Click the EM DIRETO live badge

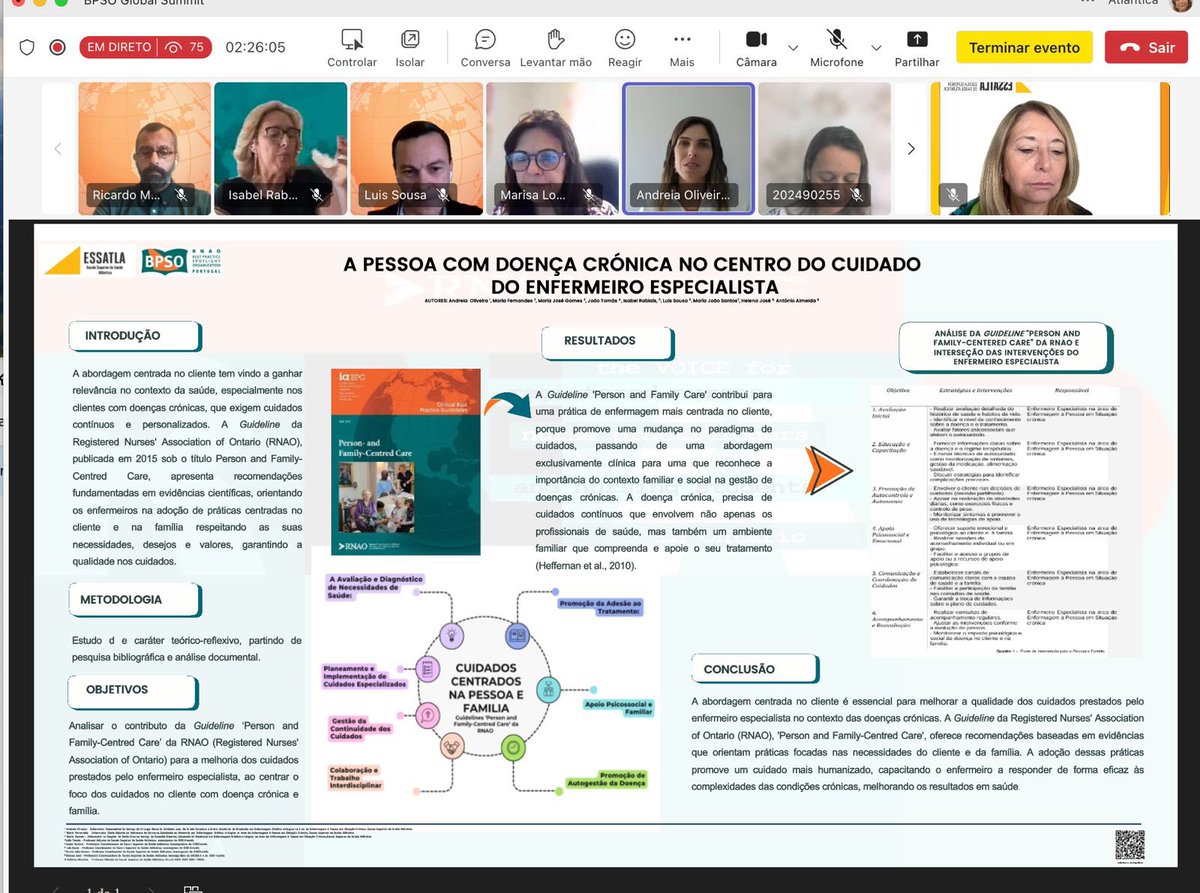[x=119, y=47]
